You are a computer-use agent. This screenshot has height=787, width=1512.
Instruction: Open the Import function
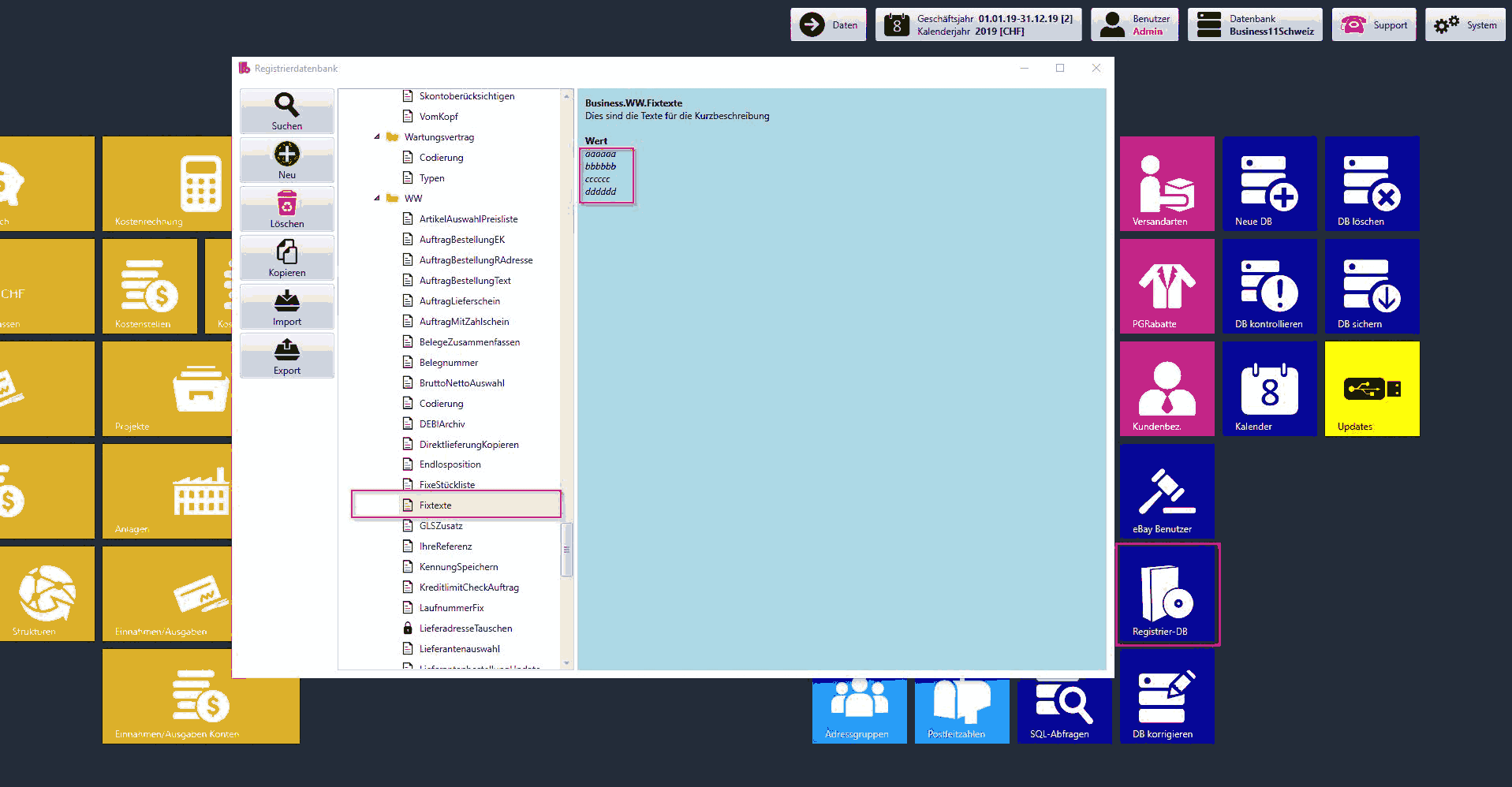tap(286, 307)
